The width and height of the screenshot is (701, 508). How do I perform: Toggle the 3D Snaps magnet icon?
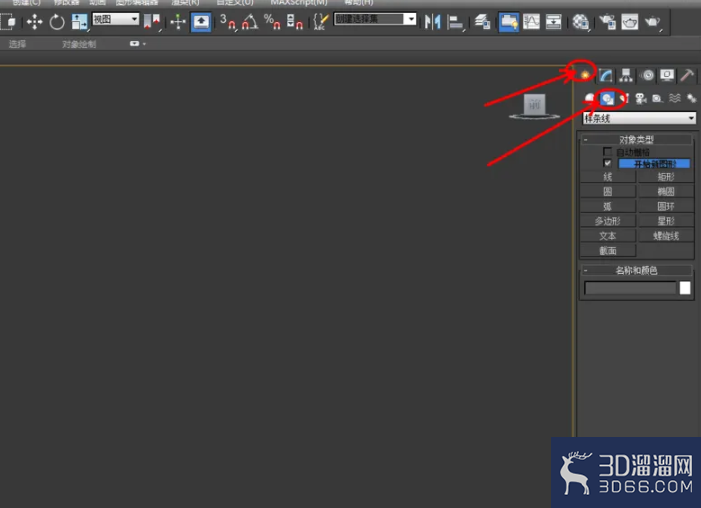[x=228, y=21]
